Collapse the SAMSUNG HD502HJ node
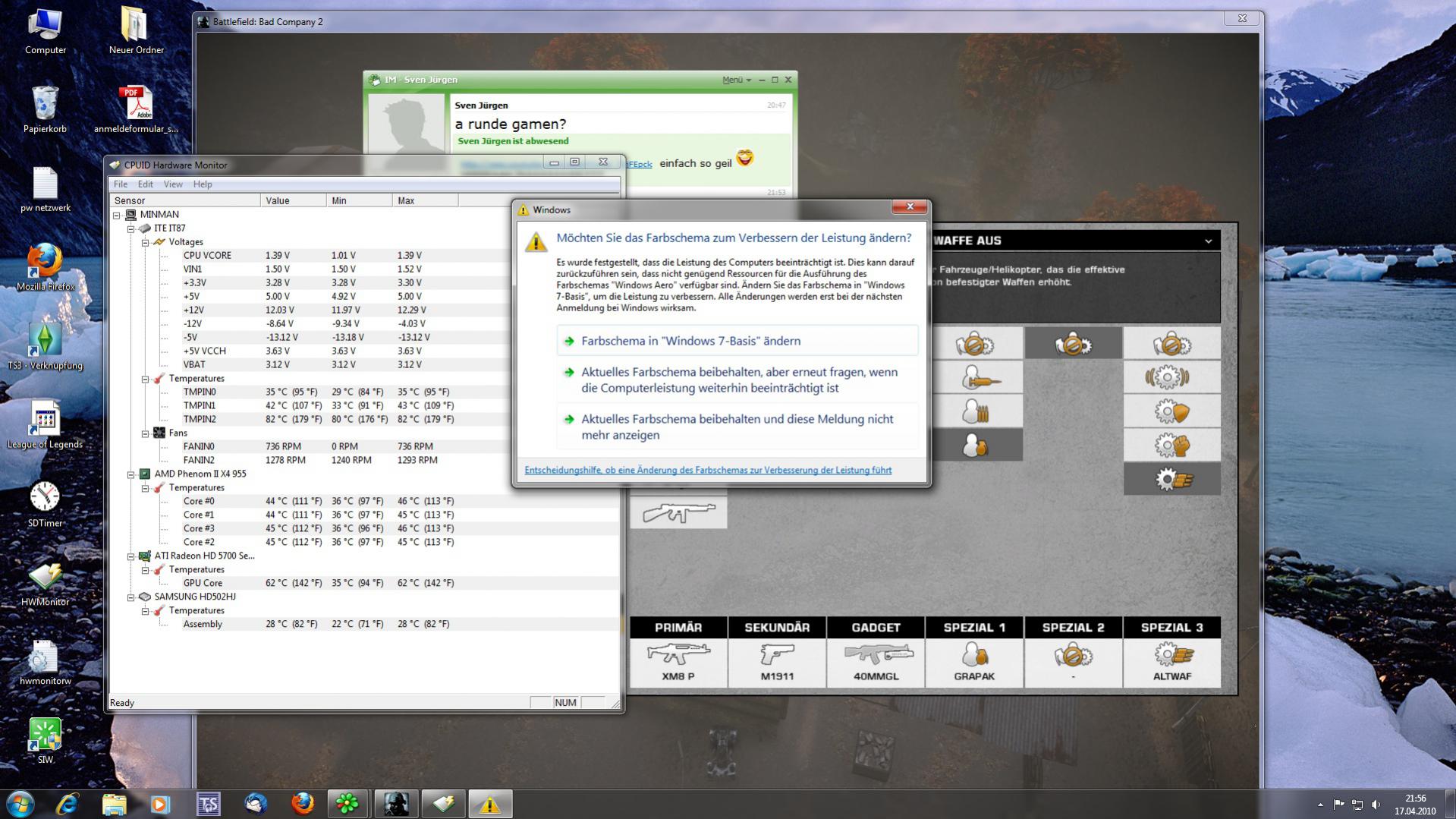Screen dimensions: 1456x819 click(x=131, y=597)
